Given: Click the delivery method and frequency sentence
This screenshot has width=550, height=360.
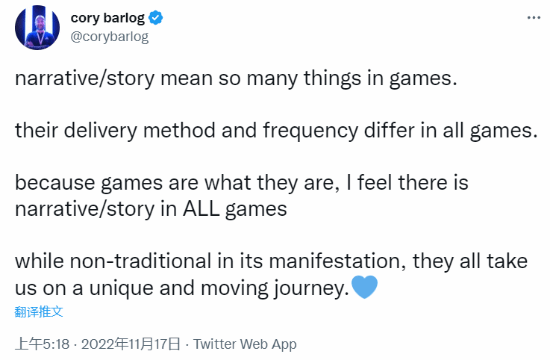Looking at the screenshot, I should [276, 131].
